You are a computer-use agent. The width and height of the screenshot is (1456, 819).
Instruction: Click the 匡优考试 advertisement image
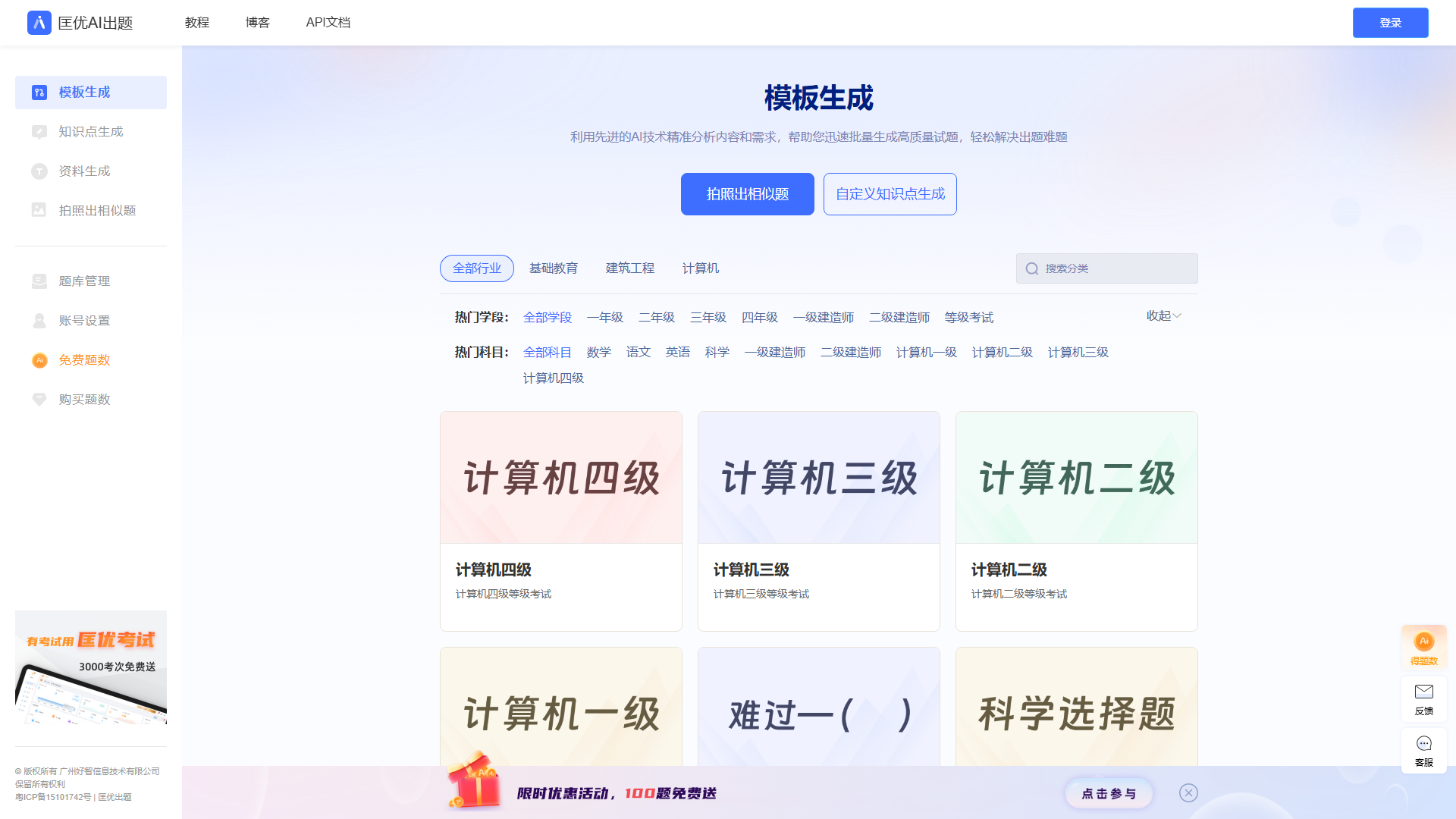[x=91, y=667]
